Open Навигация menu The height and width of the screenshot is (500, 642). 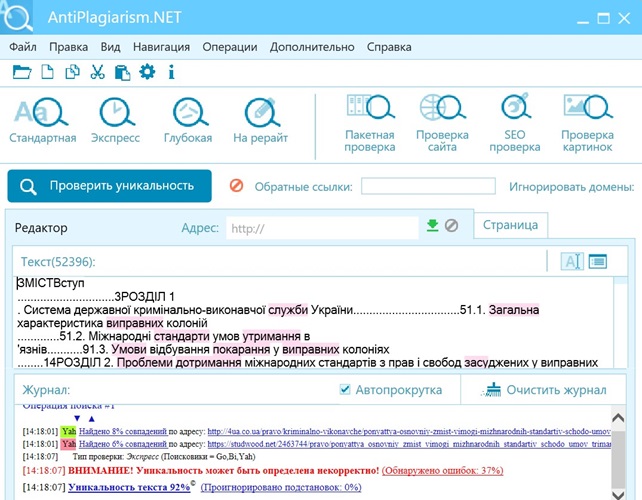[161, 47]
